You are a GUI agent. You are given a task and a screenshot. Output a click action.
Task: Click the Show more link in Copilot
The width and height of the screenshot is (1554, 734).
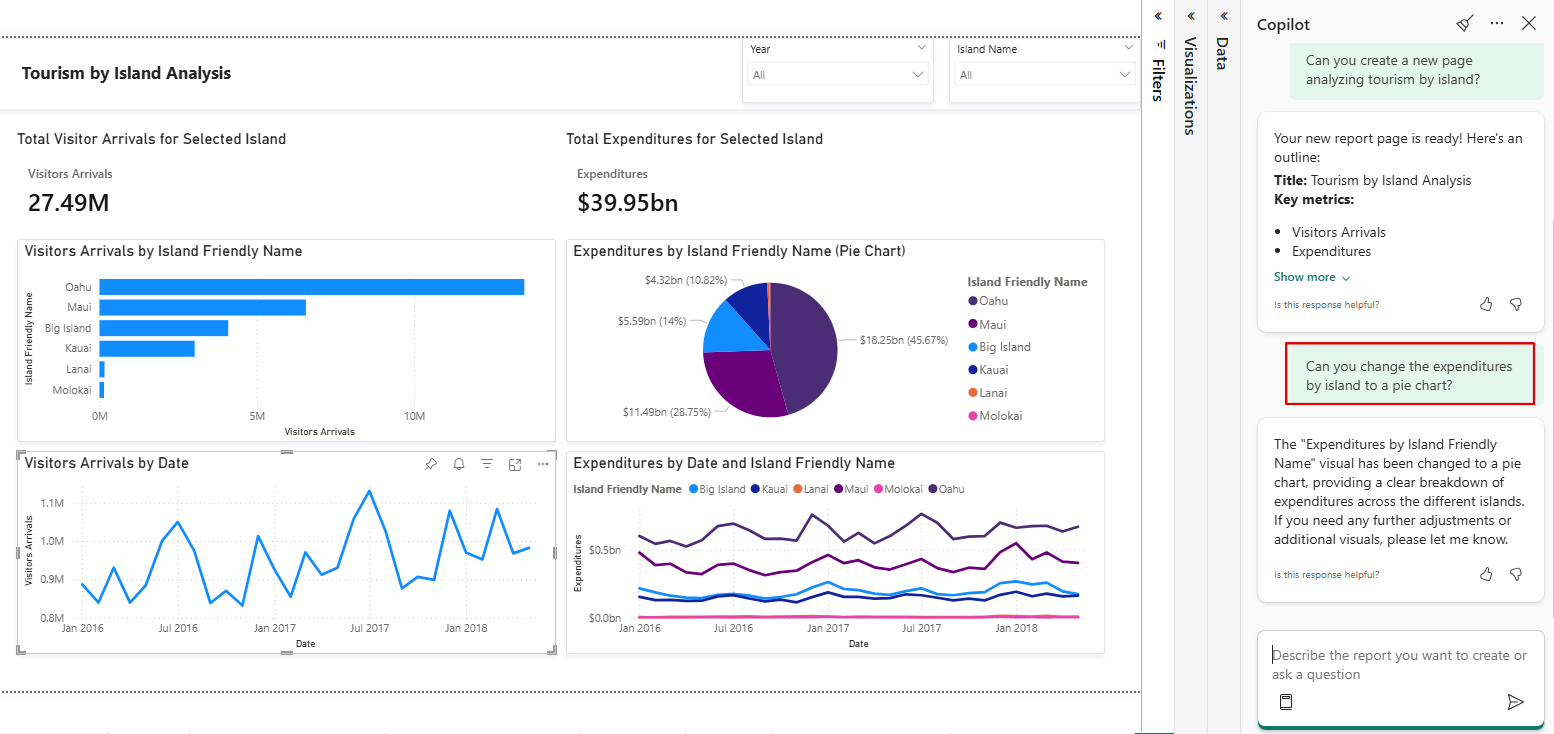click(1305, 277)
